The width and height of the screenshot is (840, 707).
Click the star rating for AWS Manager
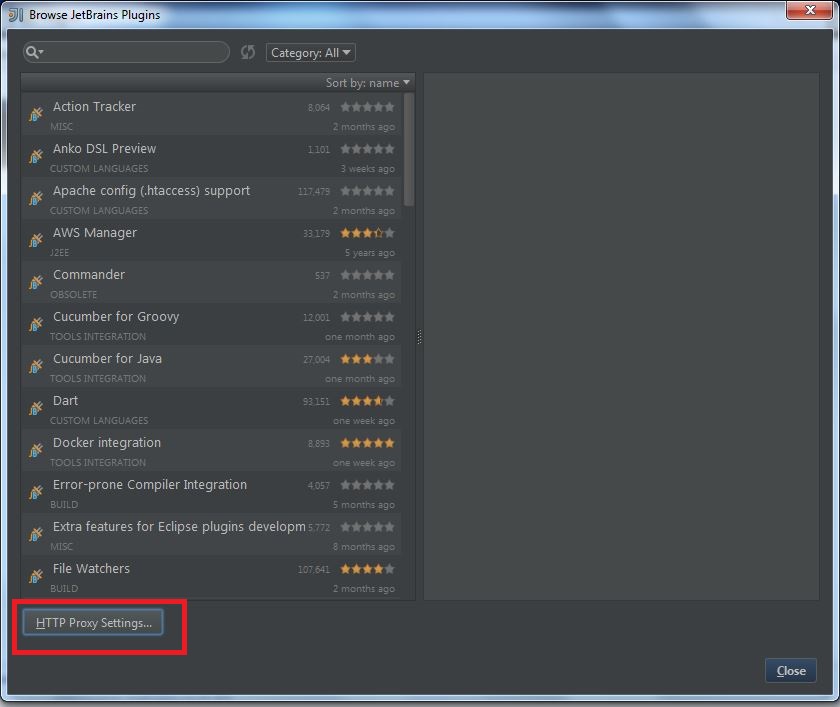[x=368, y=233]
